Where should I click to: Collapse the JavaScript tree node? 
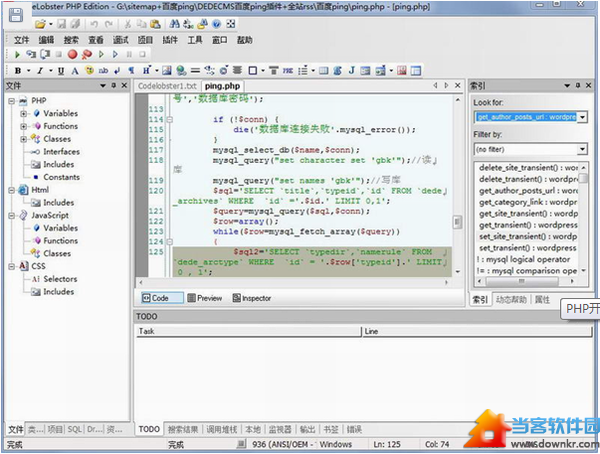[11, 215]
